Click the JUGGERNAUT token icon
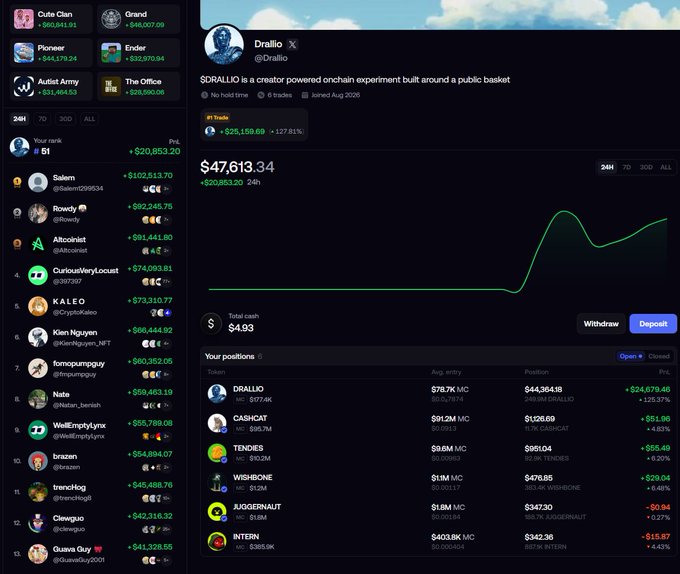The image size is (680, 574). pos(217,512)
